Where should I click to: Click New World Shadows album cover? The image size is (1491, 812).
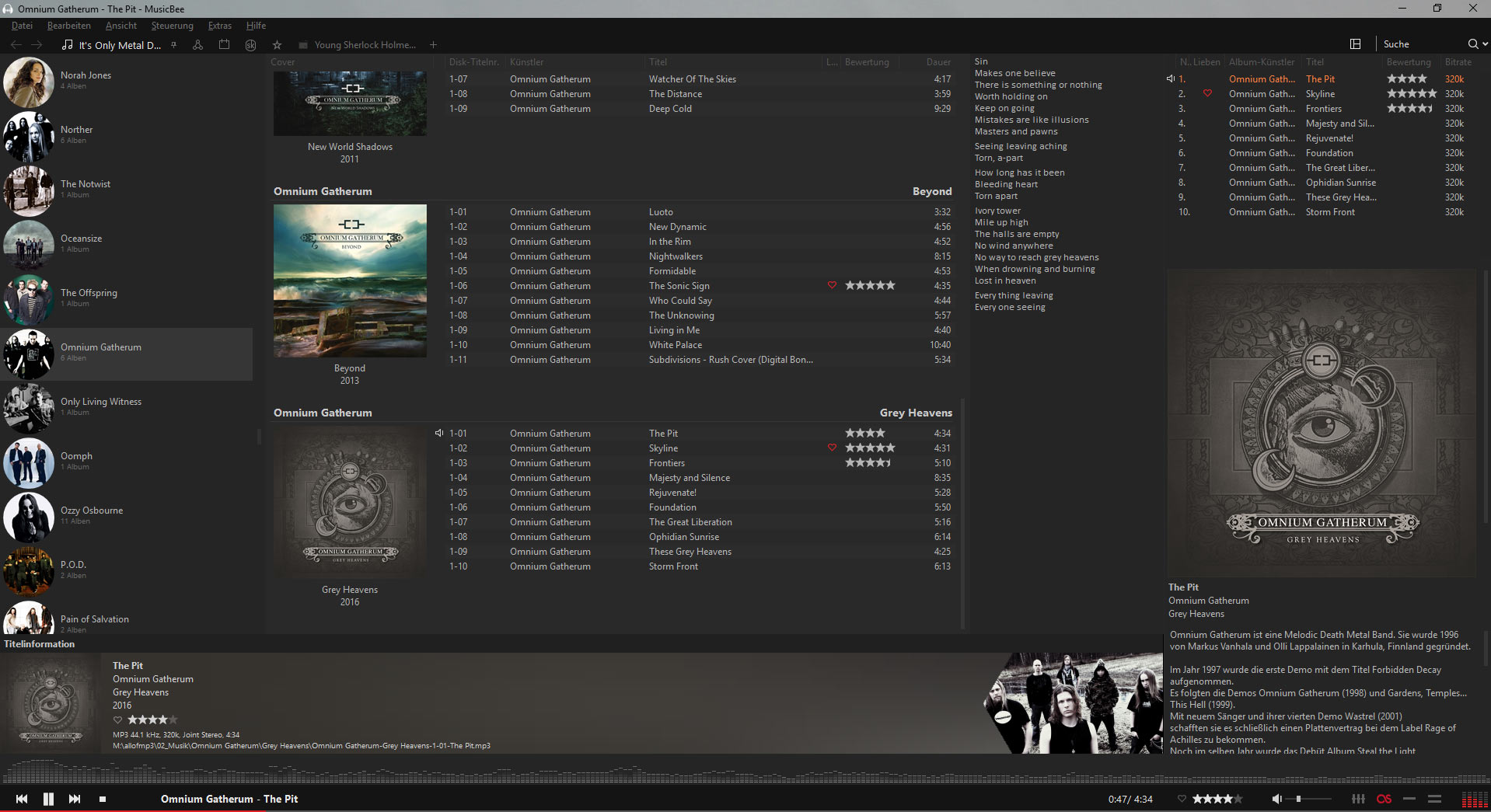pyautogui.click(x=350, y=103)
